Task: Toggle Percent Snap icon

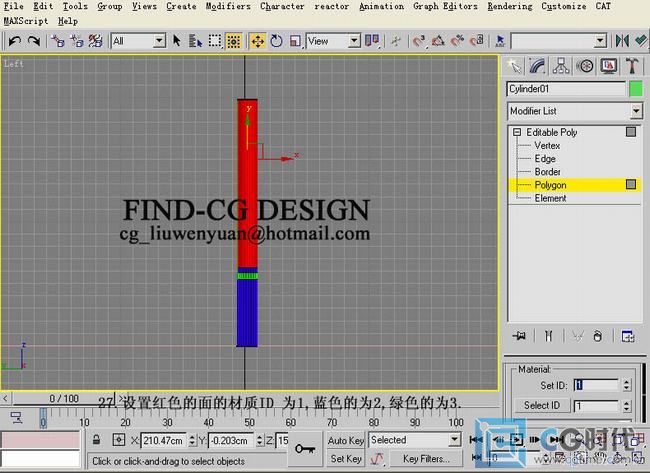Action: (458, 41)
